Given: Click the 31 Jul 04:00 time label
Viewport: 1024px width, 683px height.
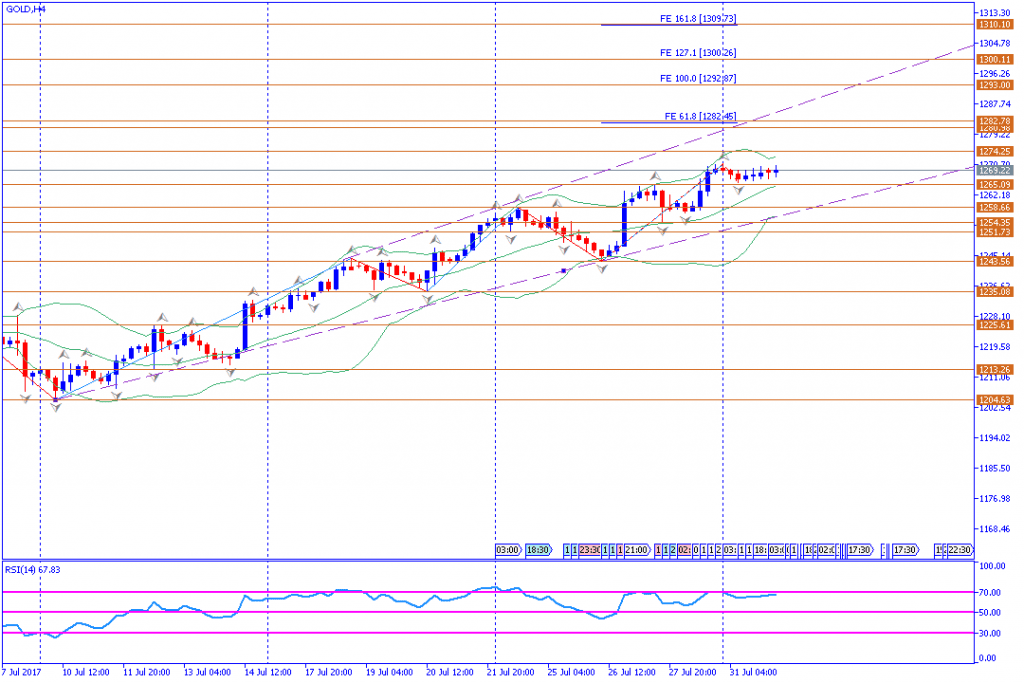Looking at the screenshot, I should tap(754, 673).
